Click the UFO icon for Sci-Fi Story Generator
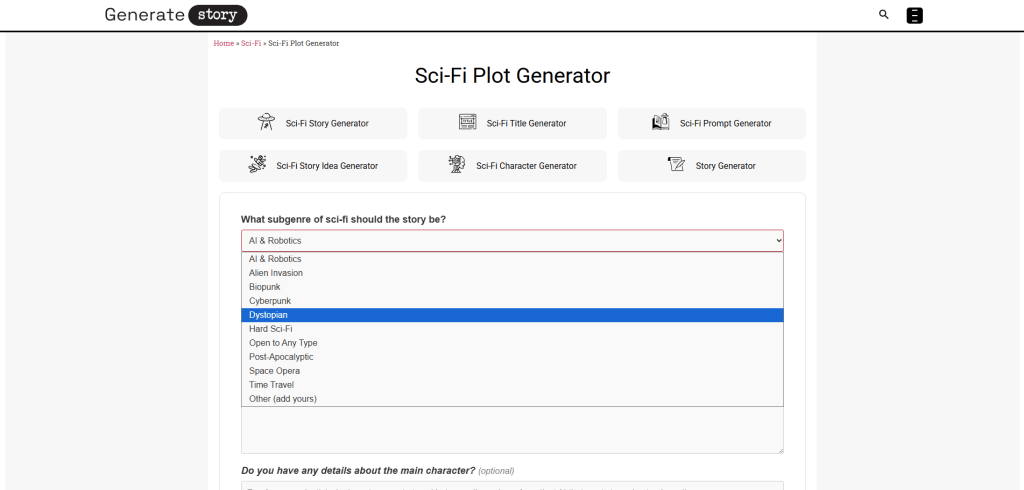 266,123
